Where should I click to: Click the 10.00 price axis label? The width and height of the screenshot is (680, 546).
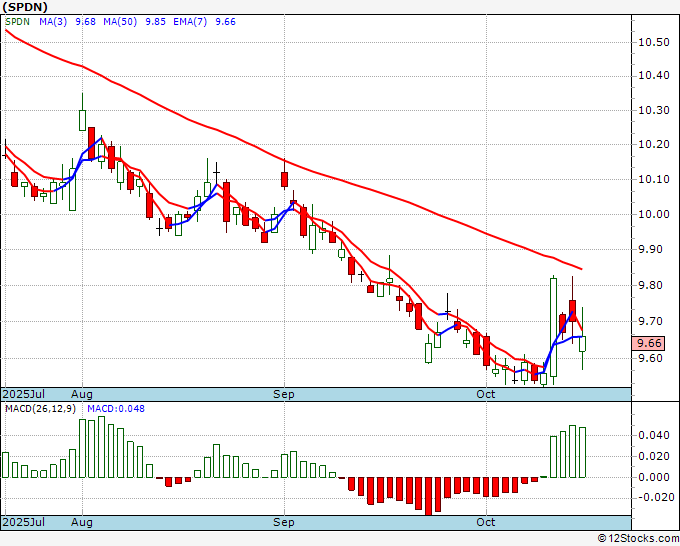654,214
